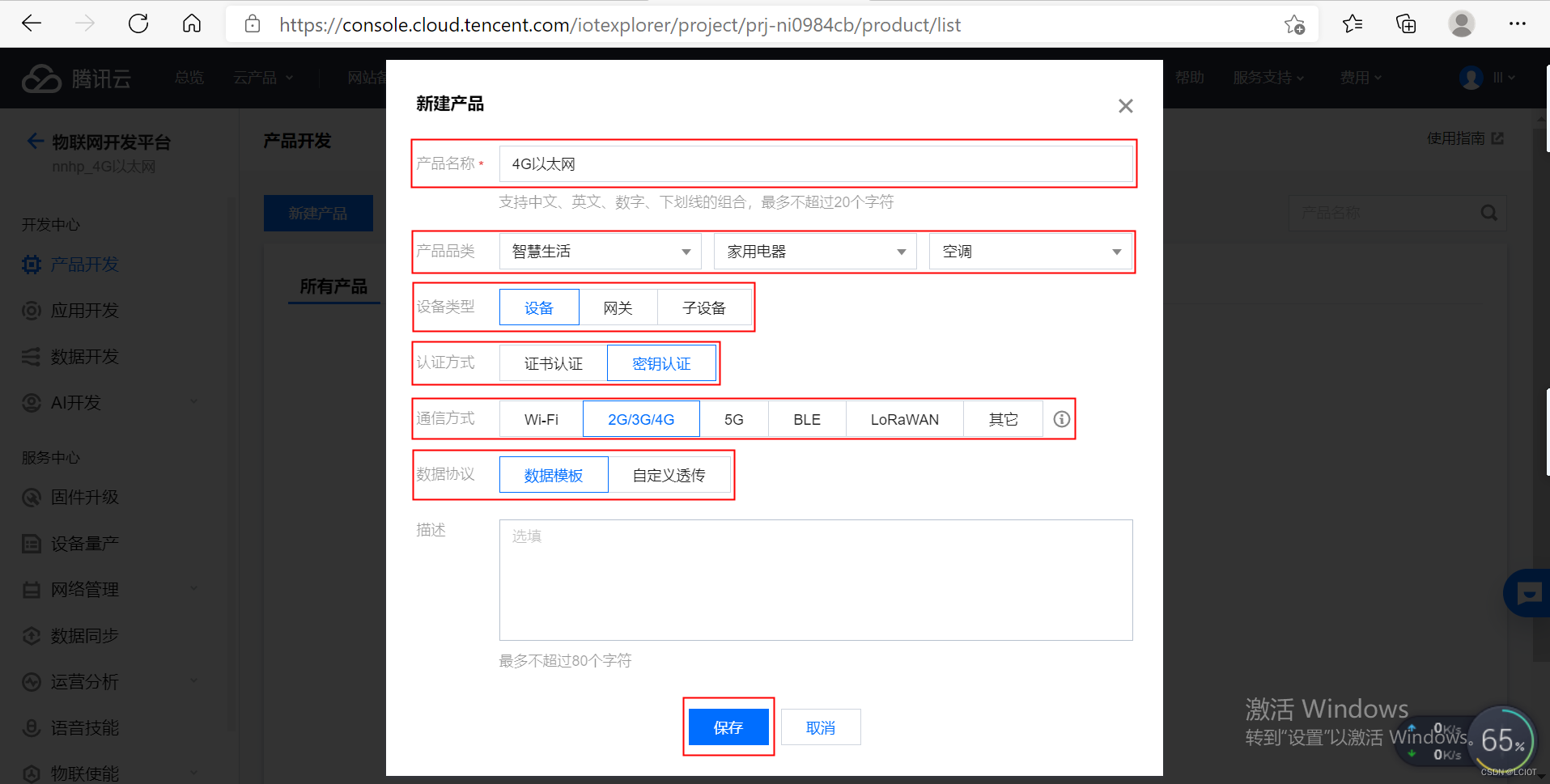Screen dimensions: 1550x784
Task: Click the Tencent Cloud logo
Action: (76, 78)
